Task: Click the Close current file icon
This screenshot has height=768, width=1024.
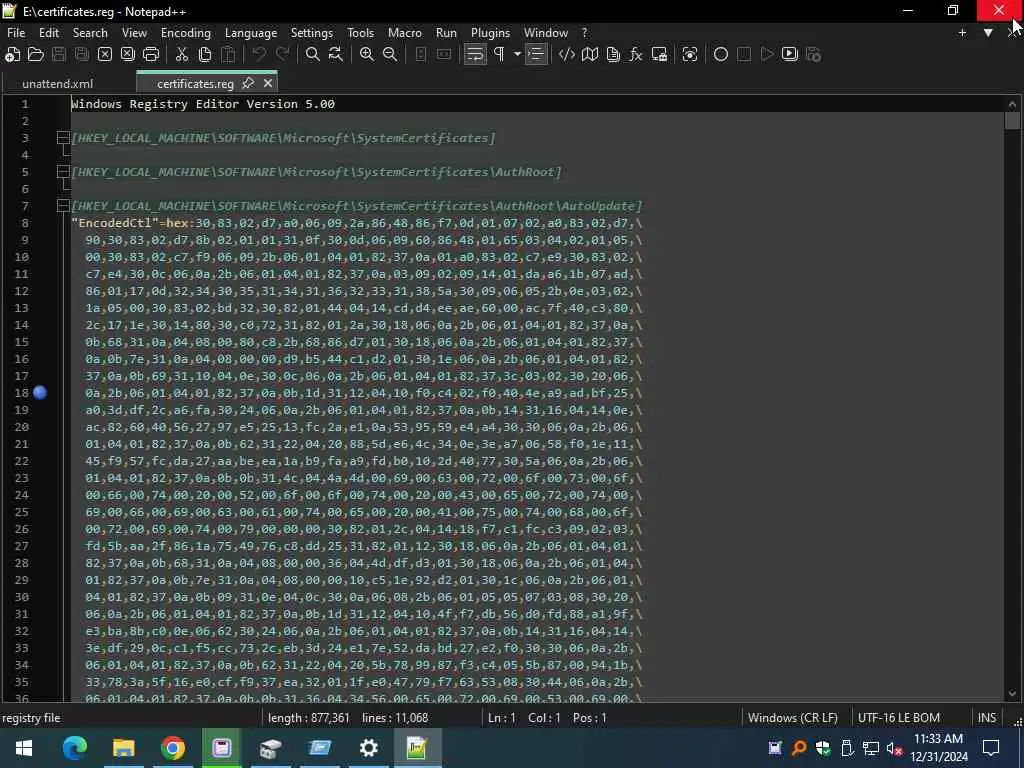Action: click(105, 55)
